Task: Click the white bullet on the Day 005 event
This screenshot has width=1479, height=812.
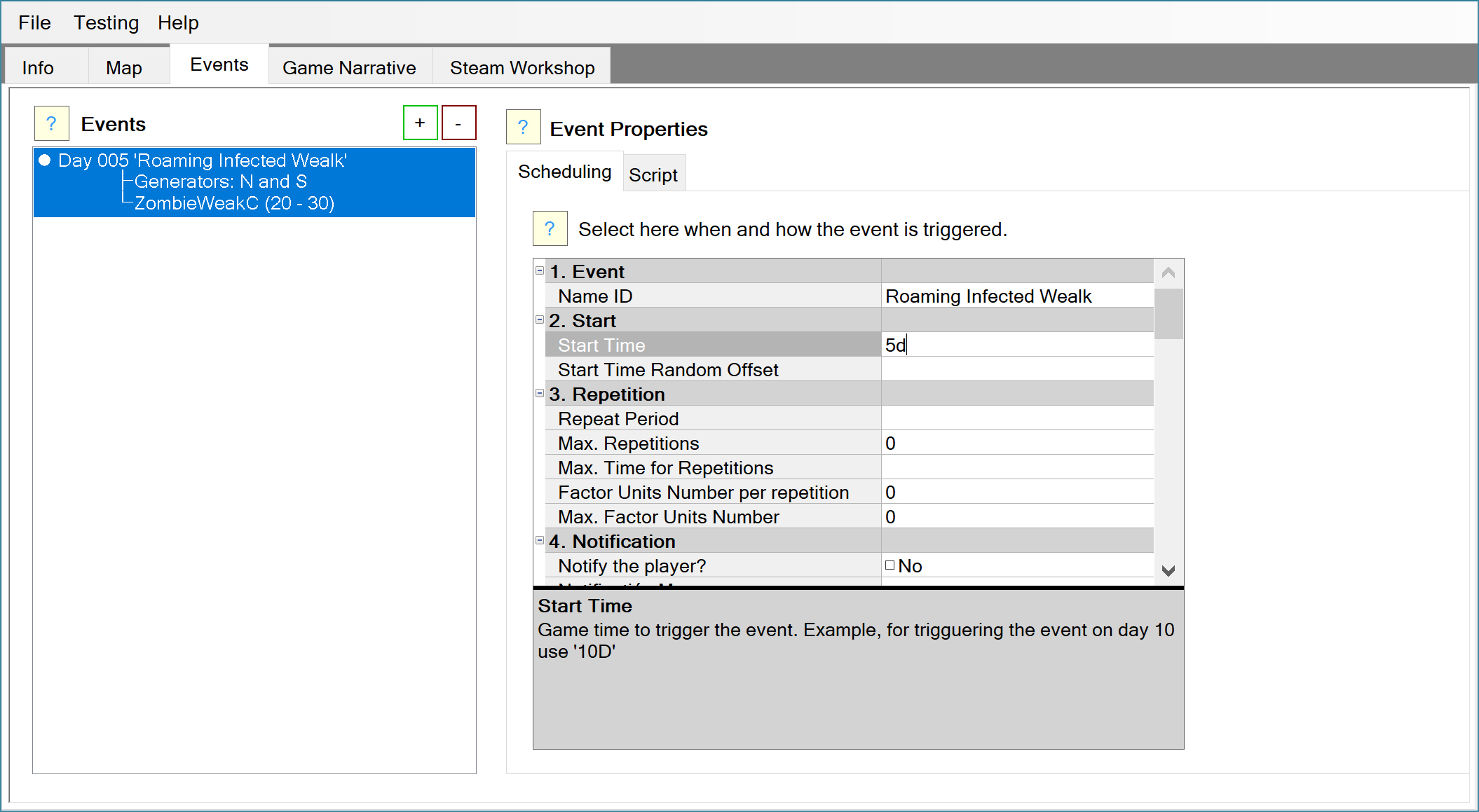Action: 45,160
